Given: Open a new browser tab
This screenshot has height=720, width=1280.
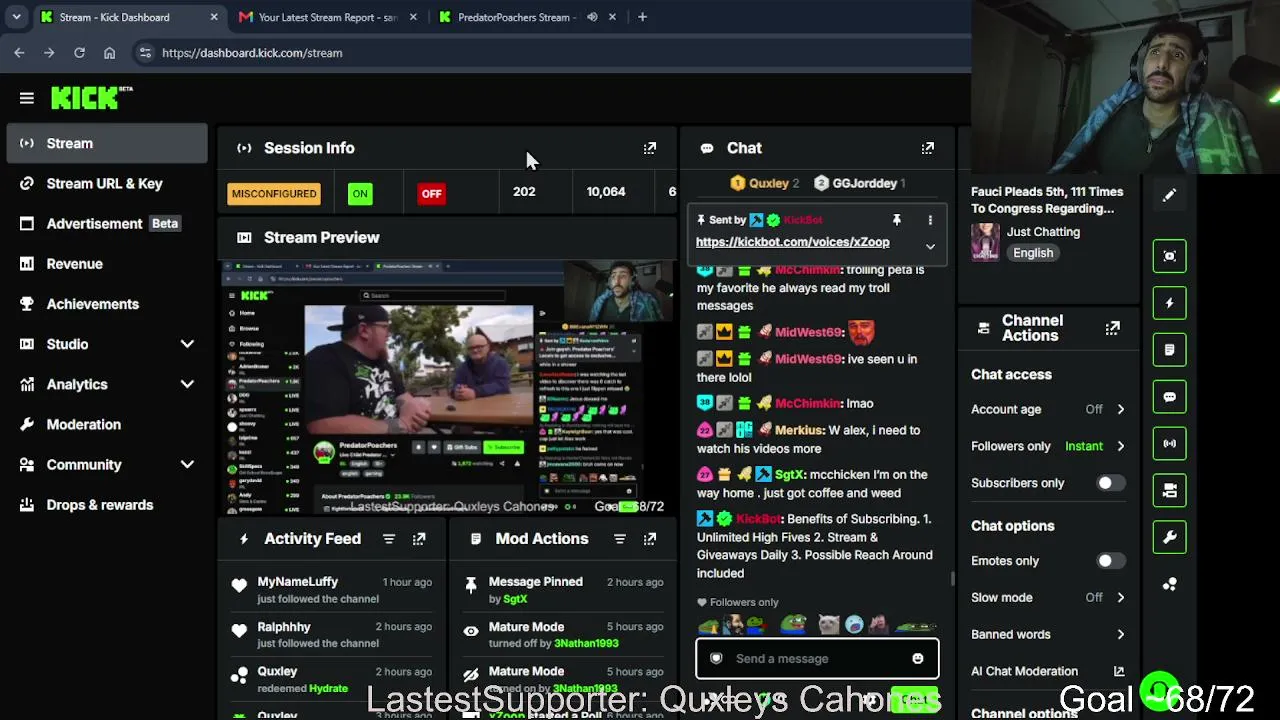Looking at the screenshot, I should tap(642, 17).
